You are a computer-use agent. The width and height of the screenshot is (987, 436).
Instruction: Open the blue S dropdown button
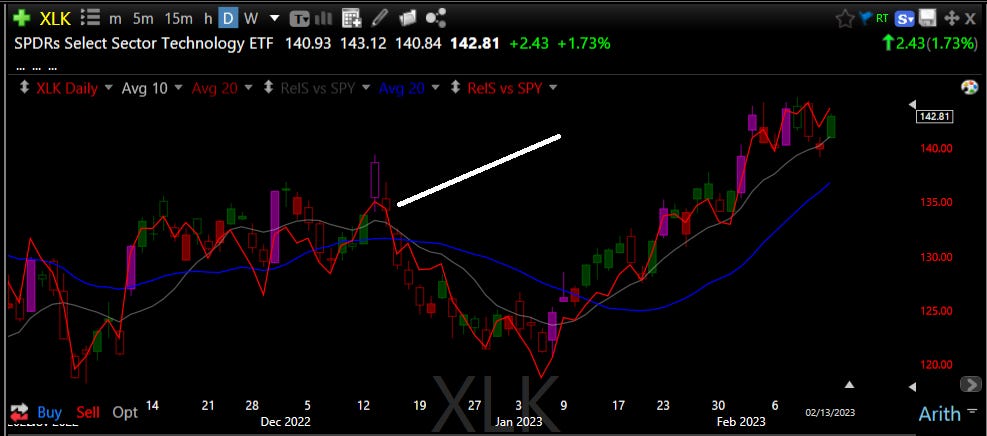click(x=905, y=19)
